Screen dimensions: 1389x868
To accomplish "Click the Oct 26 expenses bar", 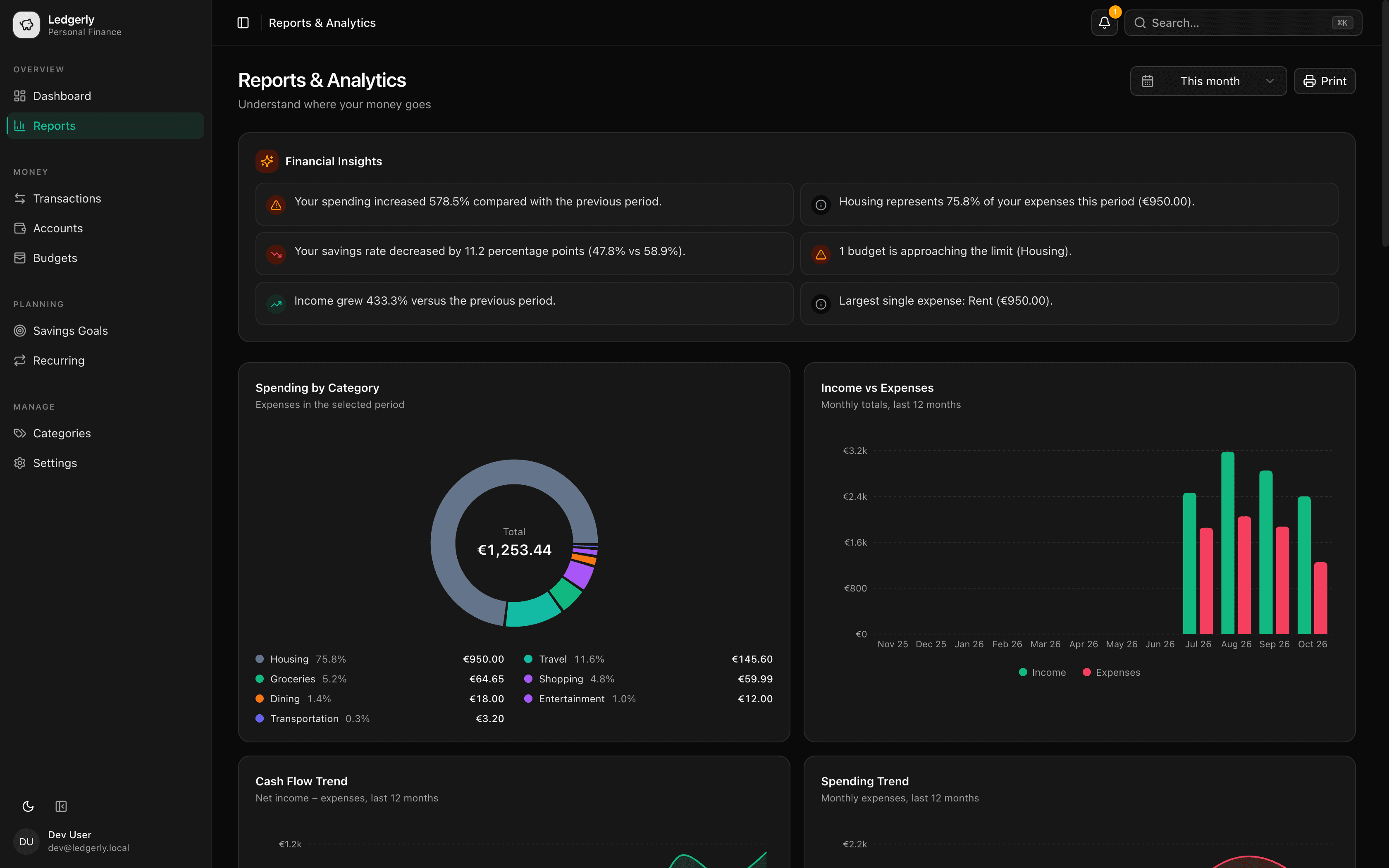I will pyautogui.click(x=1321, y=598).
